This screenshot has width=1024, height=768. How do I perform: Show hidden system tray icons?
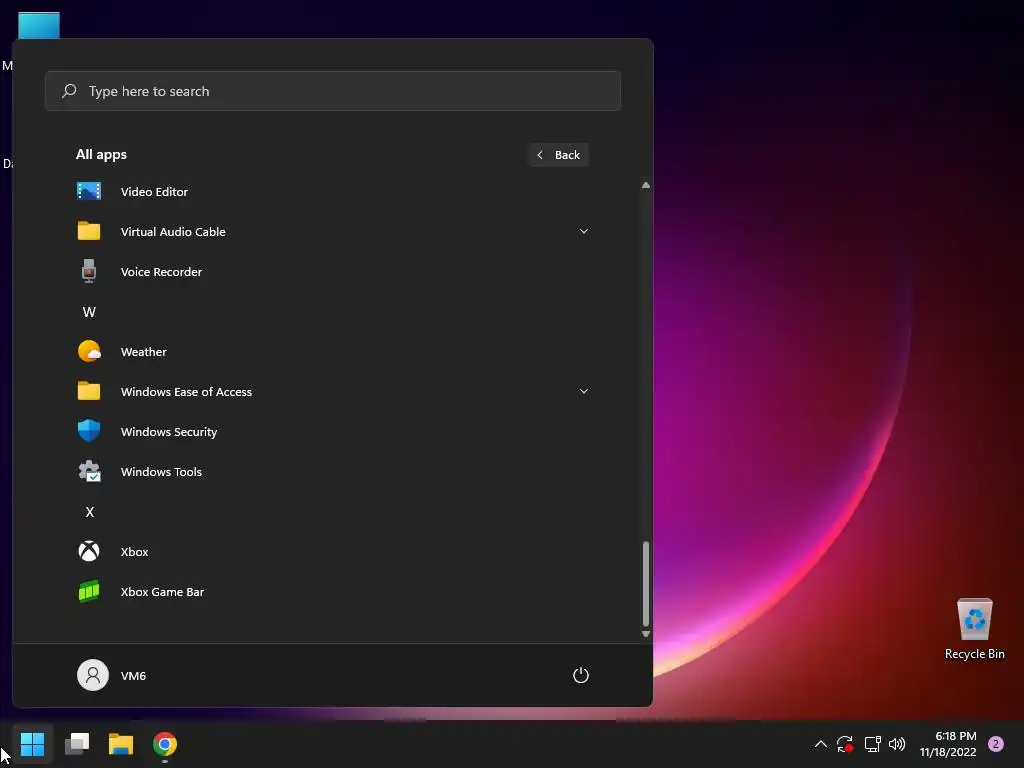(x=821, y=744)
